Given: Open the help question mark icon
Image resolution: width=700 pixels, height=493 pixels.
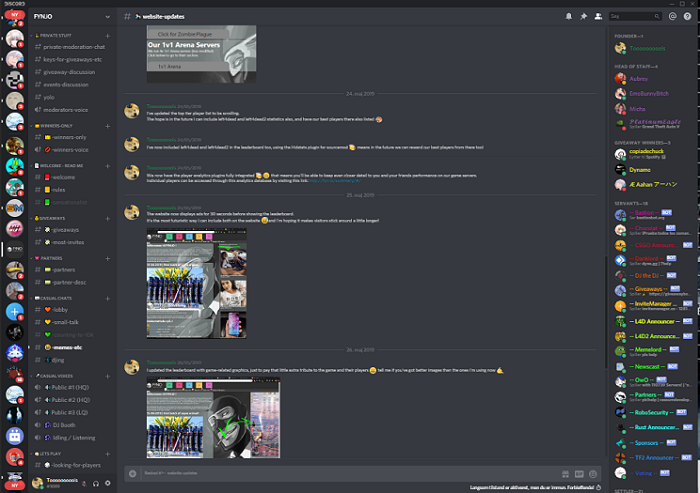Looking at the screenshot, I should 687,17.
